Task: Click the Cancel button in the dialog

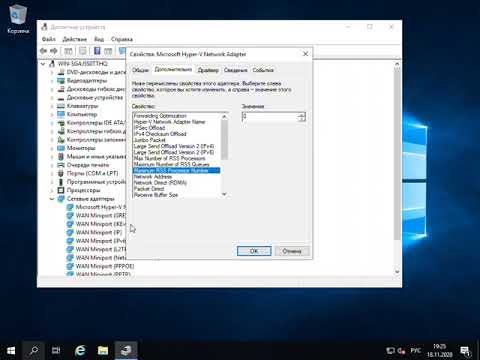Action: [x=292, y=251]
